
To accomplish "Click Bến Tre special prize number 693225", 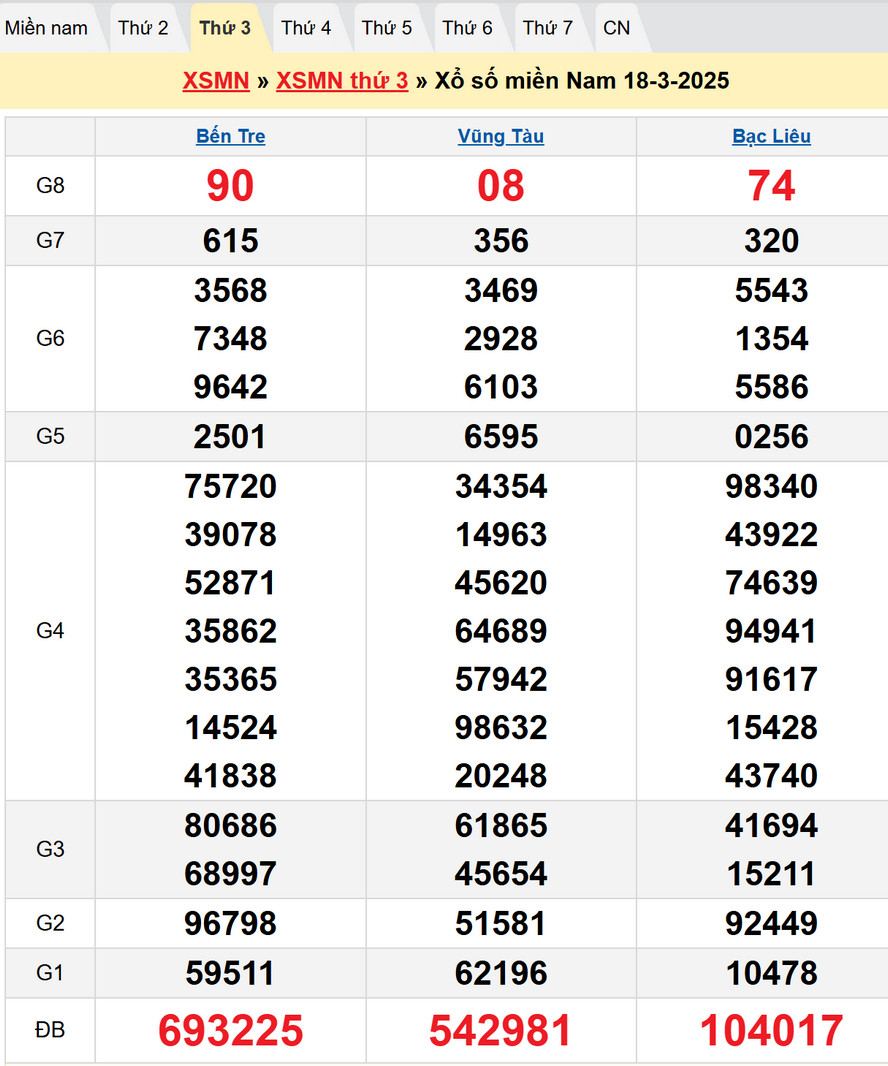I will point(231,1031).
